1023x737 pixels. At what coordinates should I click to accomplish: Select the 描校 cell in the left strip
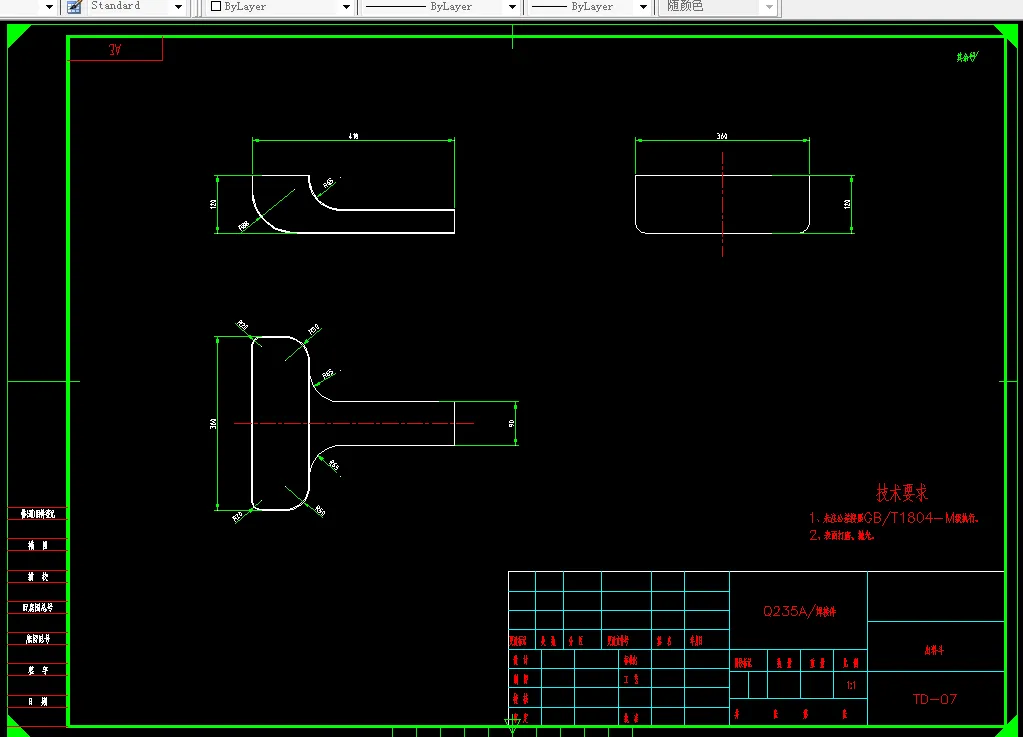pyautogui.click(x=37, y=577)
